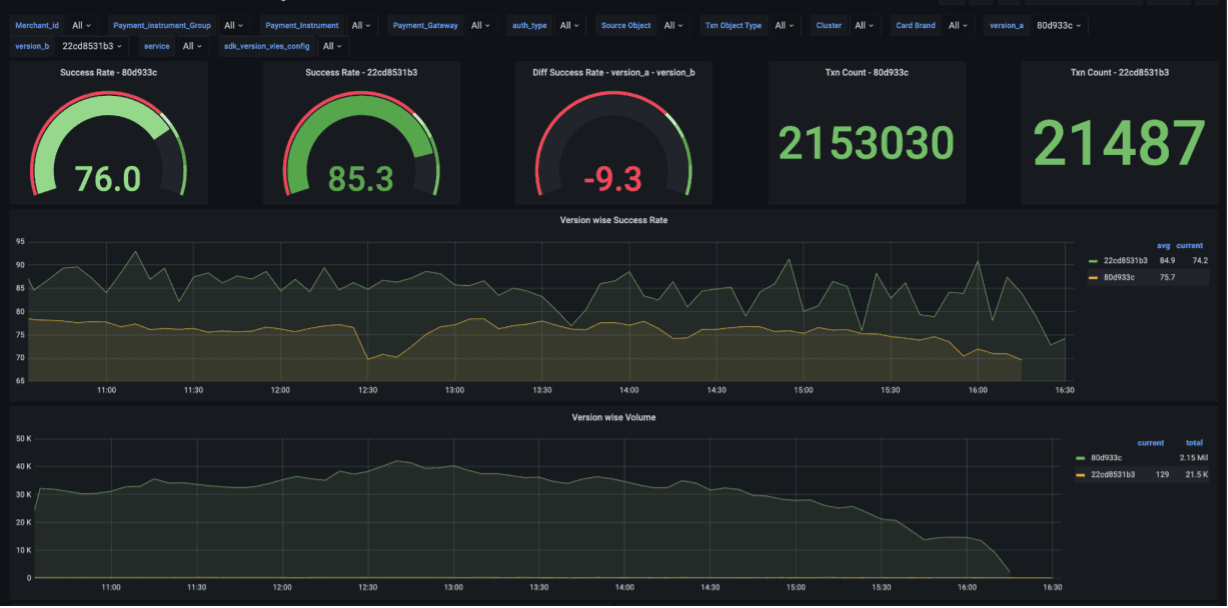Screen dimensions: 1228x608
Task: Select version_b dropdown showing 22cd8531b3
Action: [x=92, y=46]
